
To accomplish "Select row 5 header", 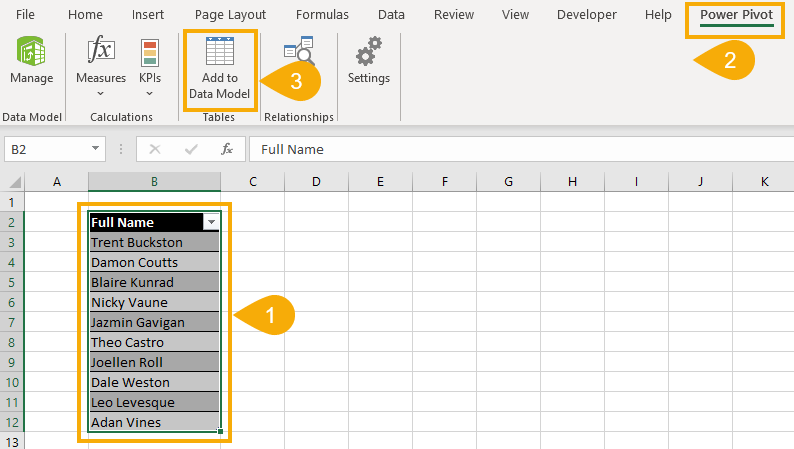I will 12,282.
